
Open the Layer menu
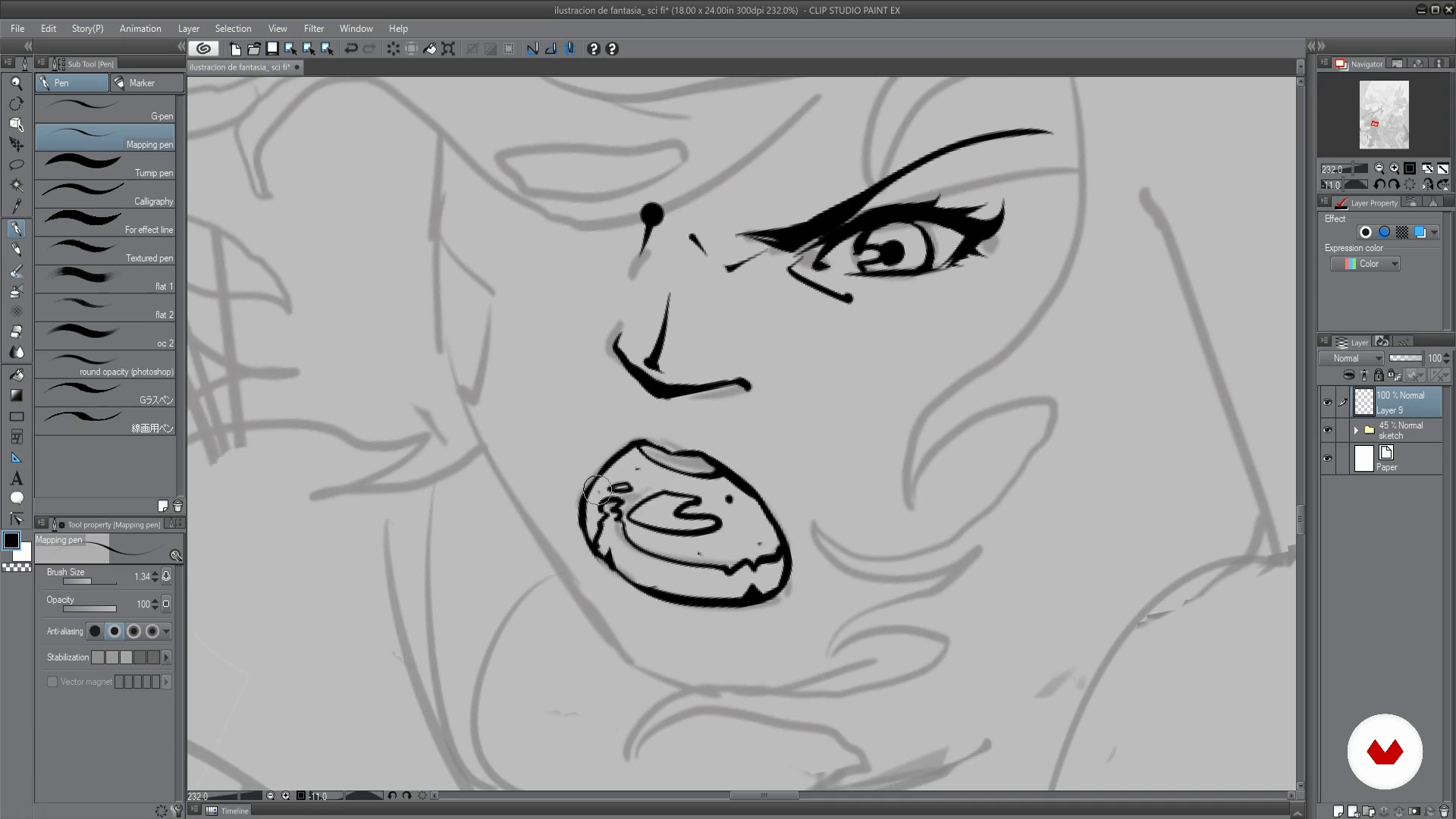pos(189,28)
